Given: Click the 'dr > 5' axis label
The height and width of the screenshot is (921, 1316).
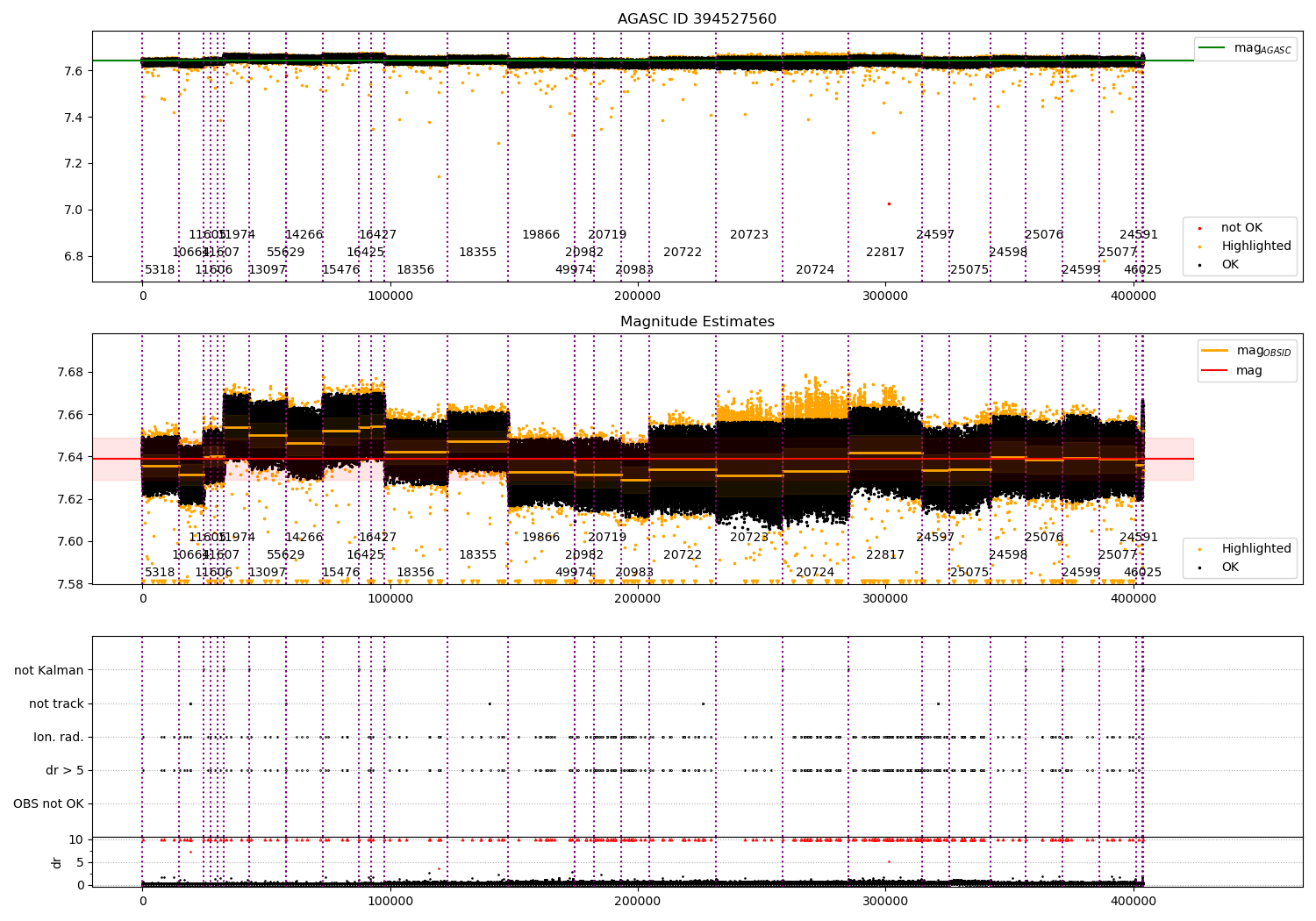Looking at the screenshot, I should 65,770.
